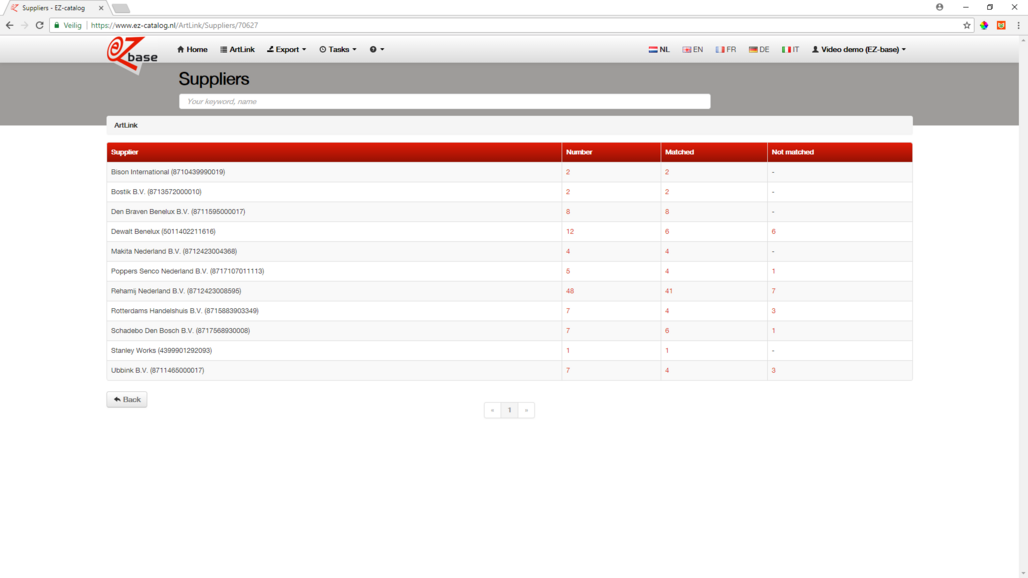
Task: Open Den Braven Benelux number count 8
Action: click(568, 212)
